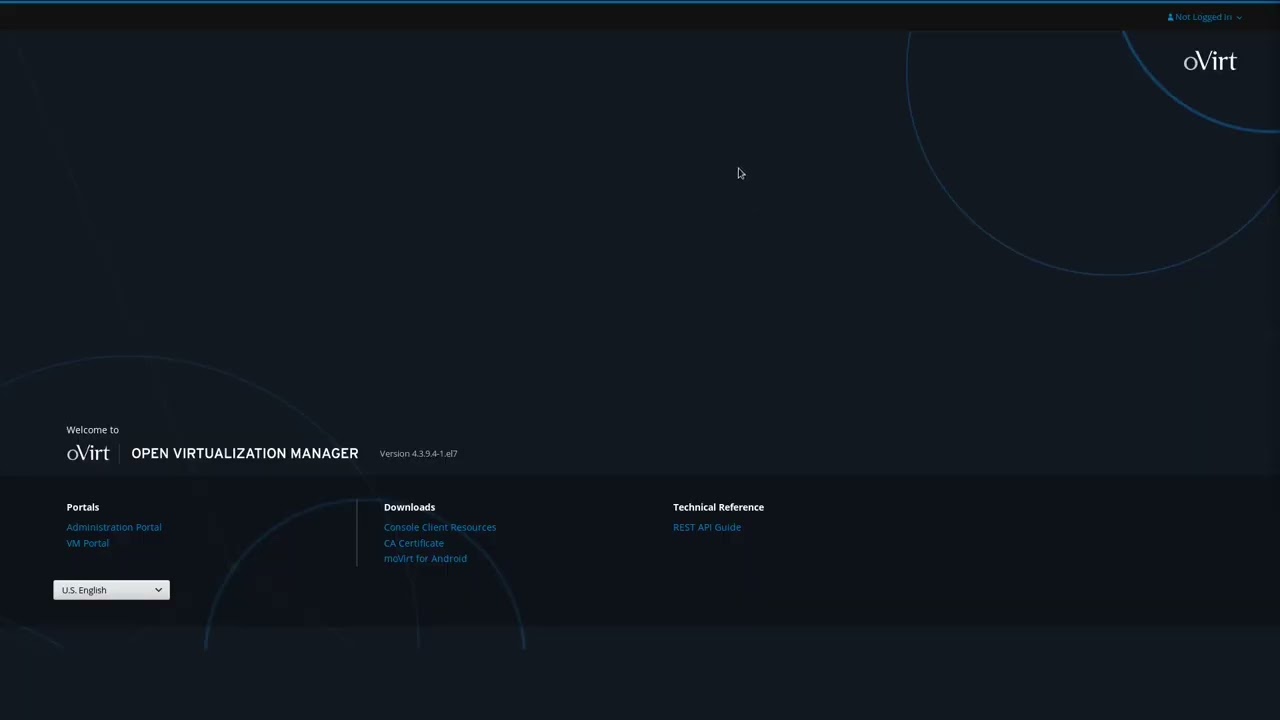Viewport: 1280px width, 720px height.
Task: Go to the VM Portal
Action: coord(88,543)
